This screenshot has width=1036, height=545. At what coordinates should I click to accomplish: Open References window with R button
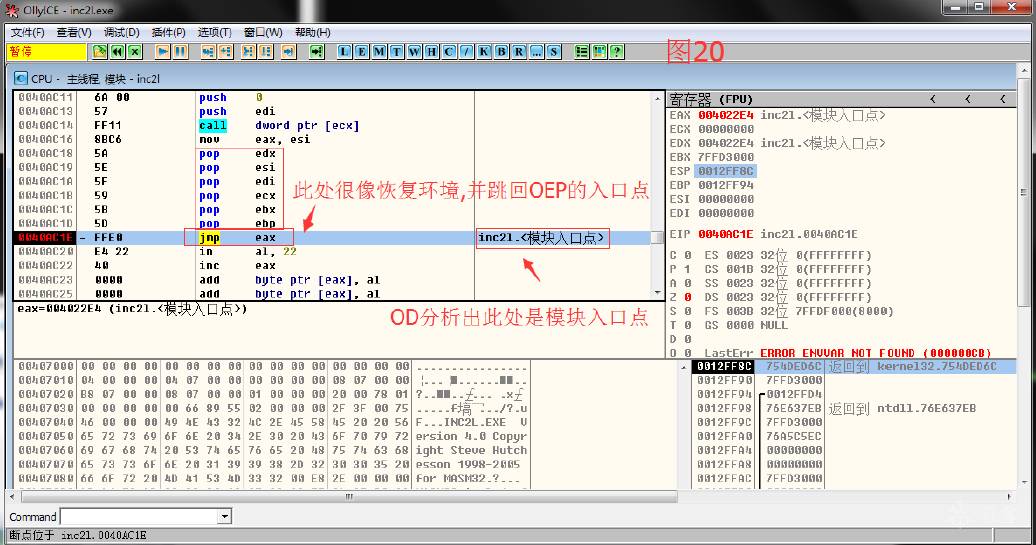click(519, 52)
